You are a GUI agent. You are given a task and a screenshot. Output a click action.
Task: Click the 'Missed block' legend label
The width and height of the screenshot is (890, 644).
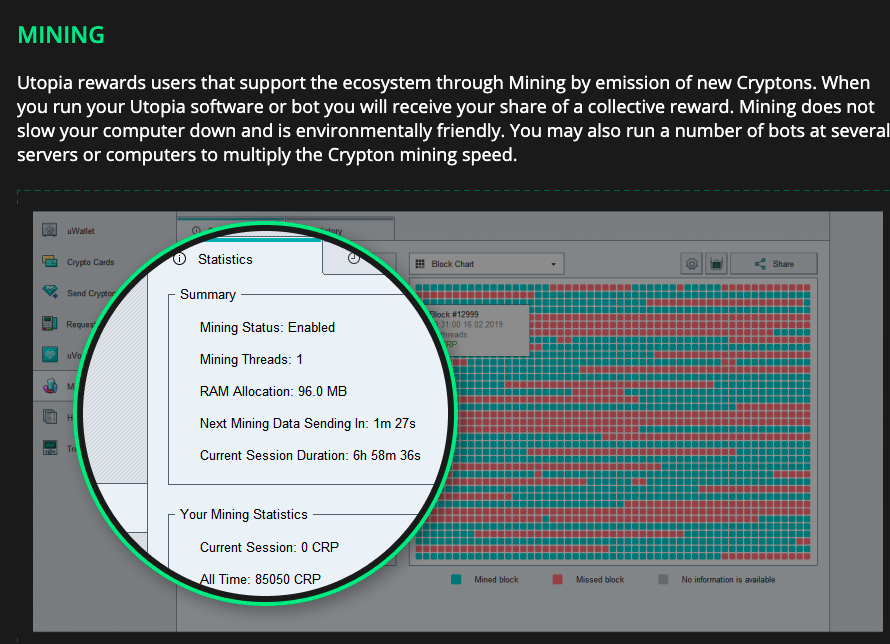[x=599, y=579]
